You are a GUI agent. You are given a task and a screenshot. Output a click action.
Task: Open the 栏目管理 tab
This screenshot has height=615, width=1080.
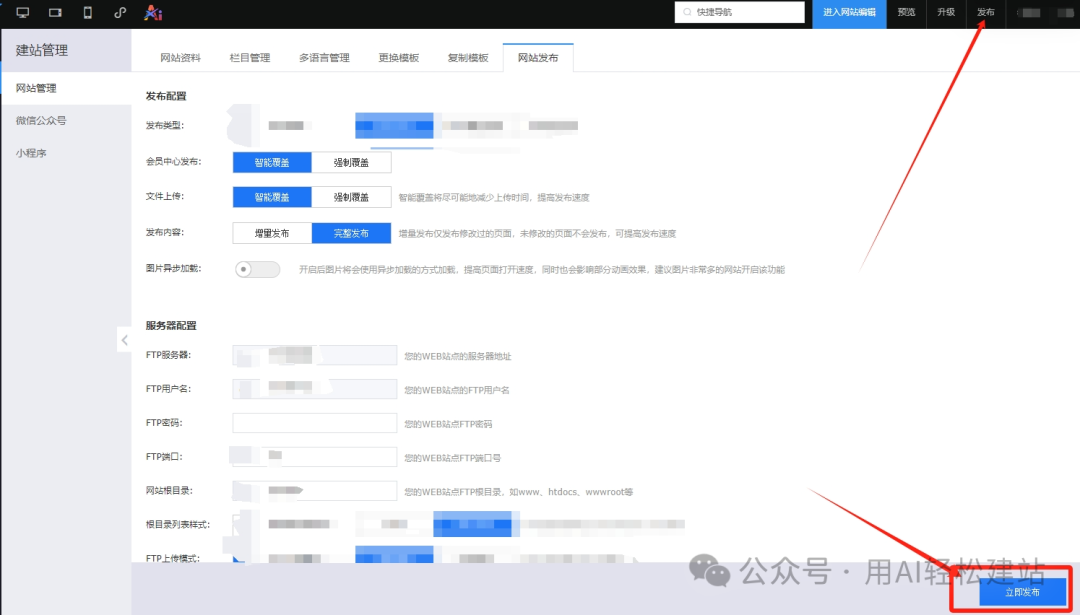click(x=249, y=57)
